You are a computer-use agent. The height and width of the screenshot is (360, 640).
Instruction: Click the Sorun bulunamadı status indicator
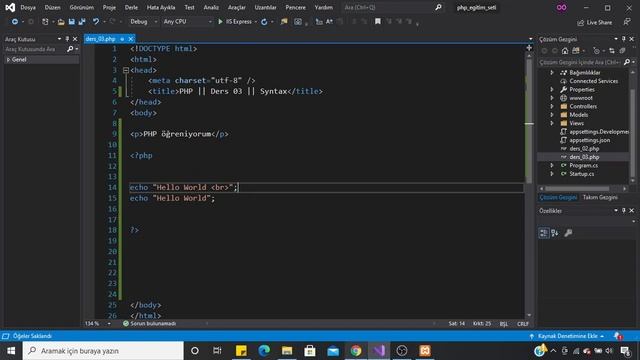[149, 324]
